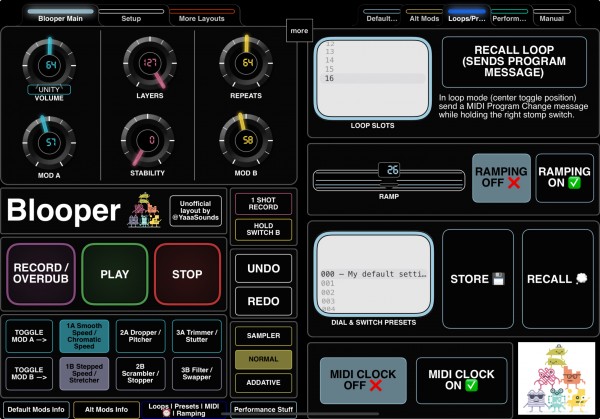The height and width of the screenshot is (419, 600).
Task: Select preset slot 002
Action: (373, 292)
